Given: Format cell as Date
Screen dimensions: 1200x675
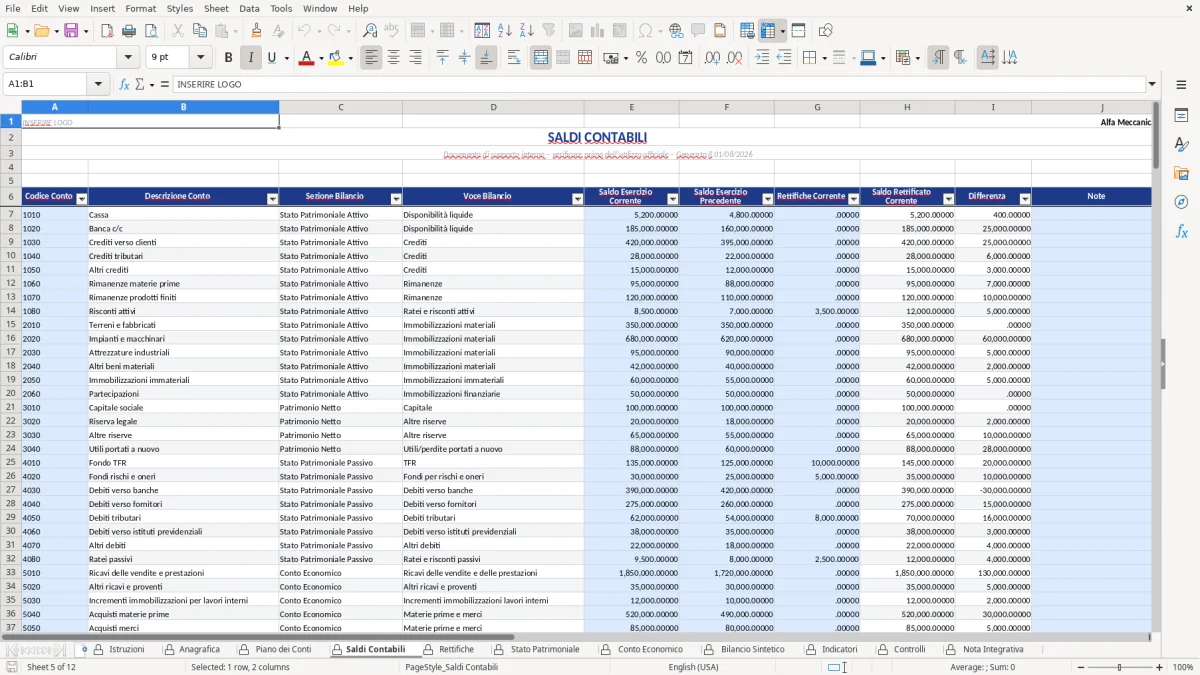Looking at the screenshot, I should [685, 58].
